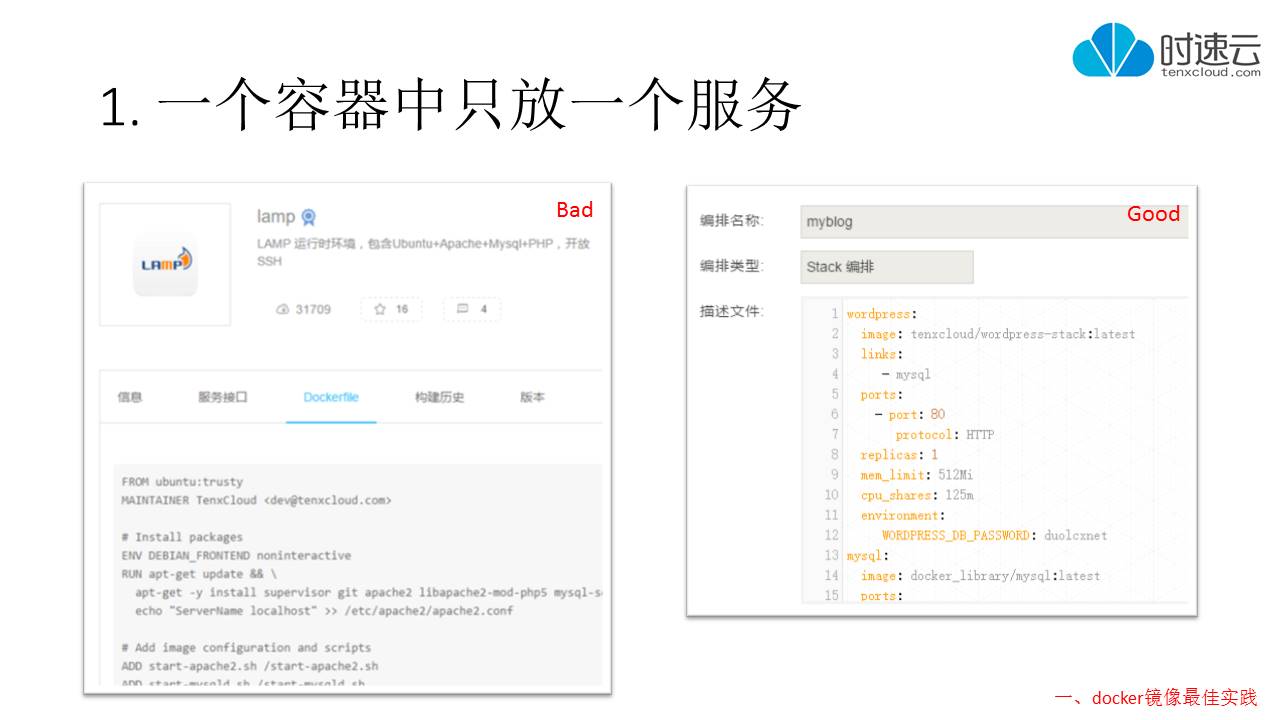Switch to the Dockerfile tab
The width and height of the screenshot is (1280, 720).
(330, 397)
